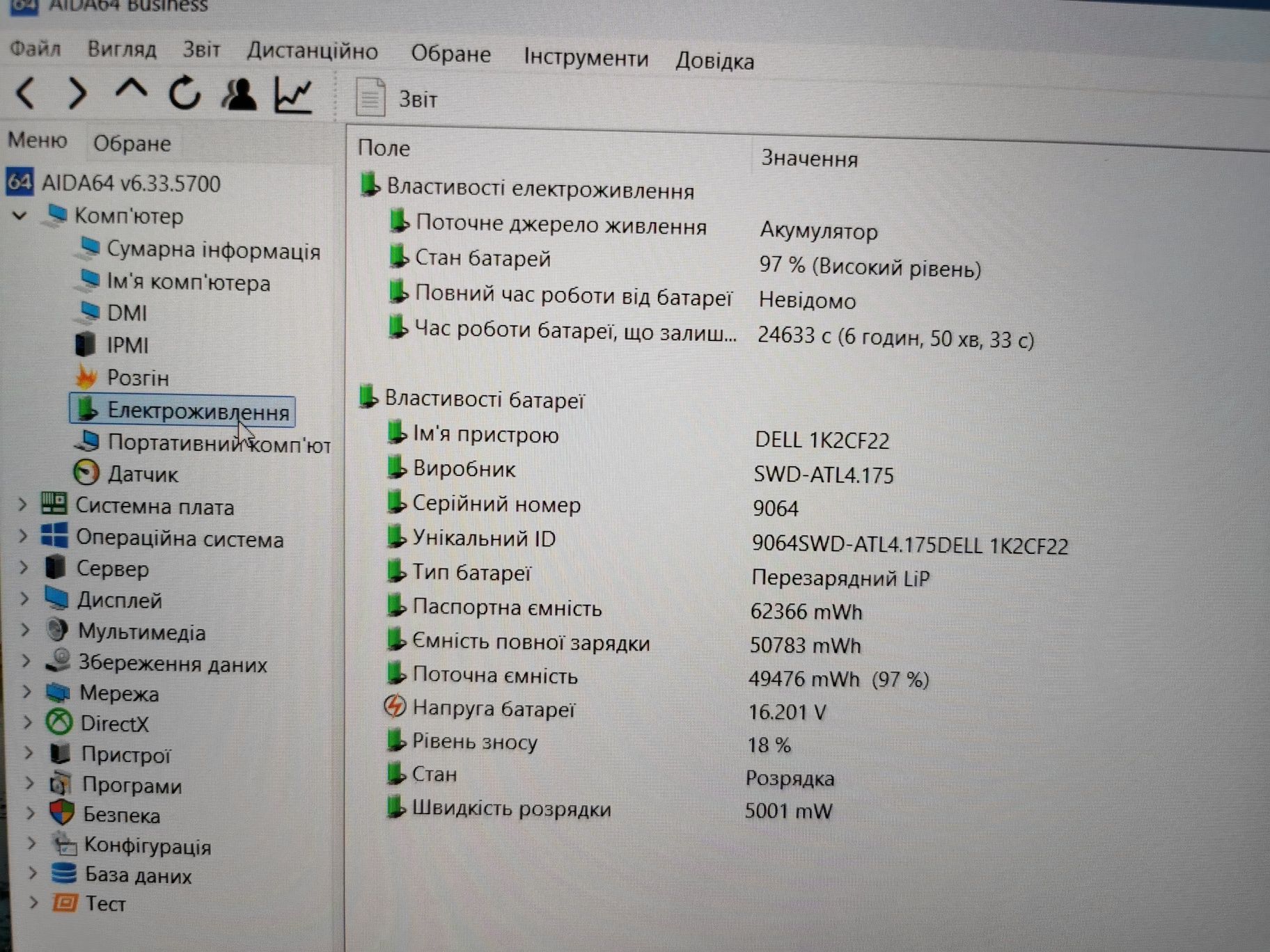The height and width of the screenshot is (952, 1270).
Task: Open the Вигляд menu
Action: (x=122, y=49)
